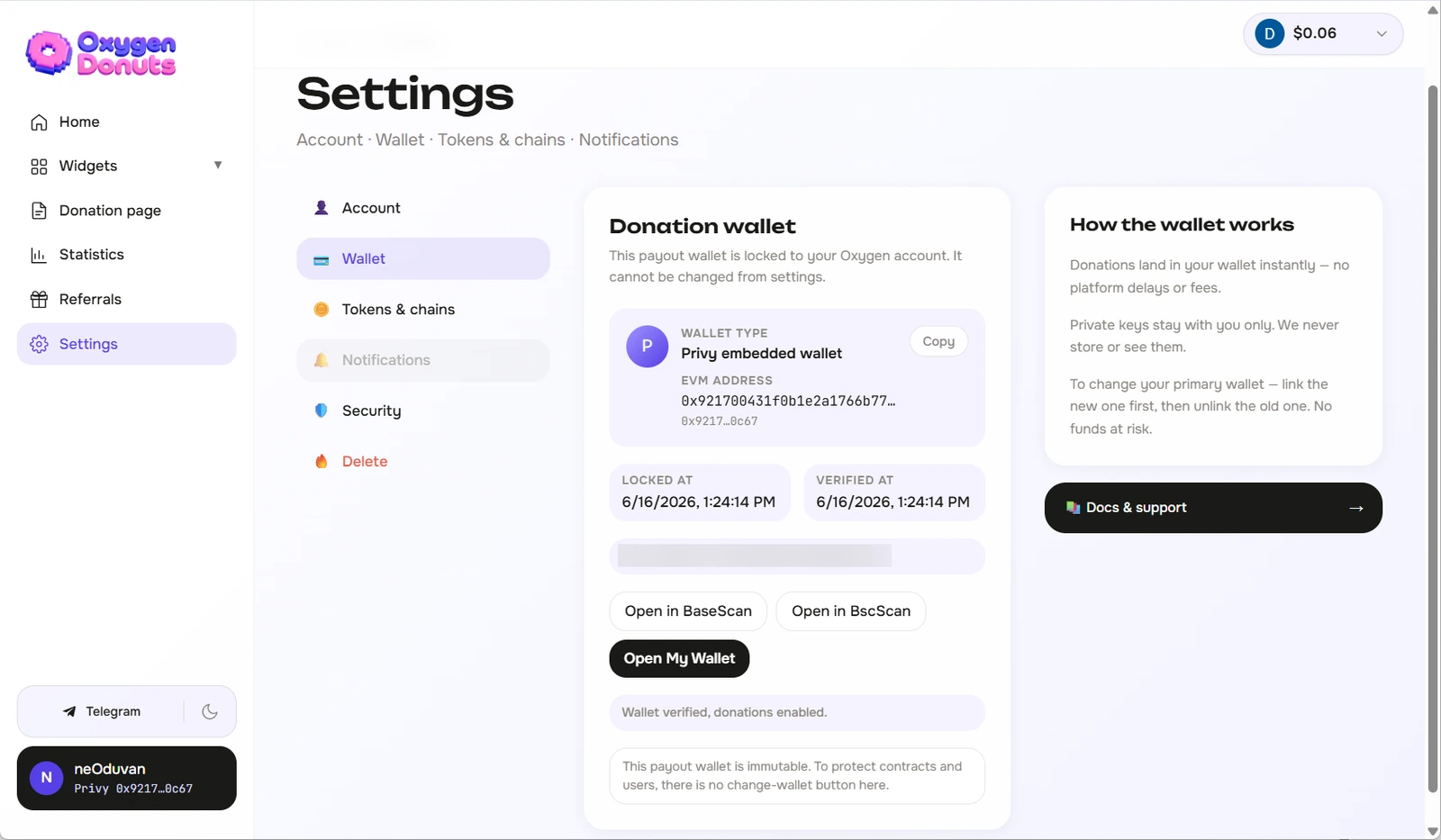The height and width of the screenshot is (840, 1441).
Task: Select the Delete settings tab
Action: coord(423,461)
